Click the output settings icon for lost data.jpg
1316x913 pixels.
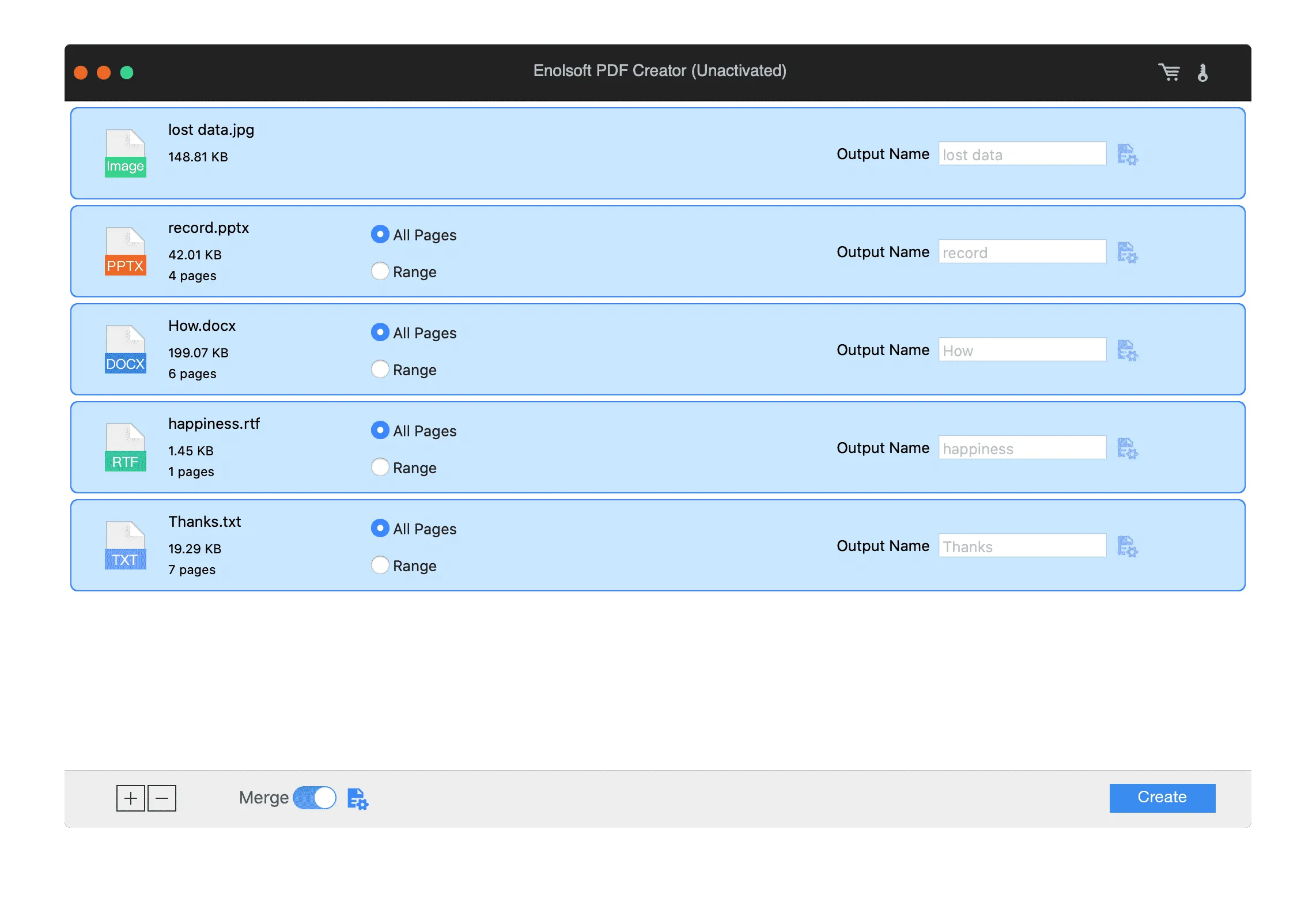coord(1128,153)
